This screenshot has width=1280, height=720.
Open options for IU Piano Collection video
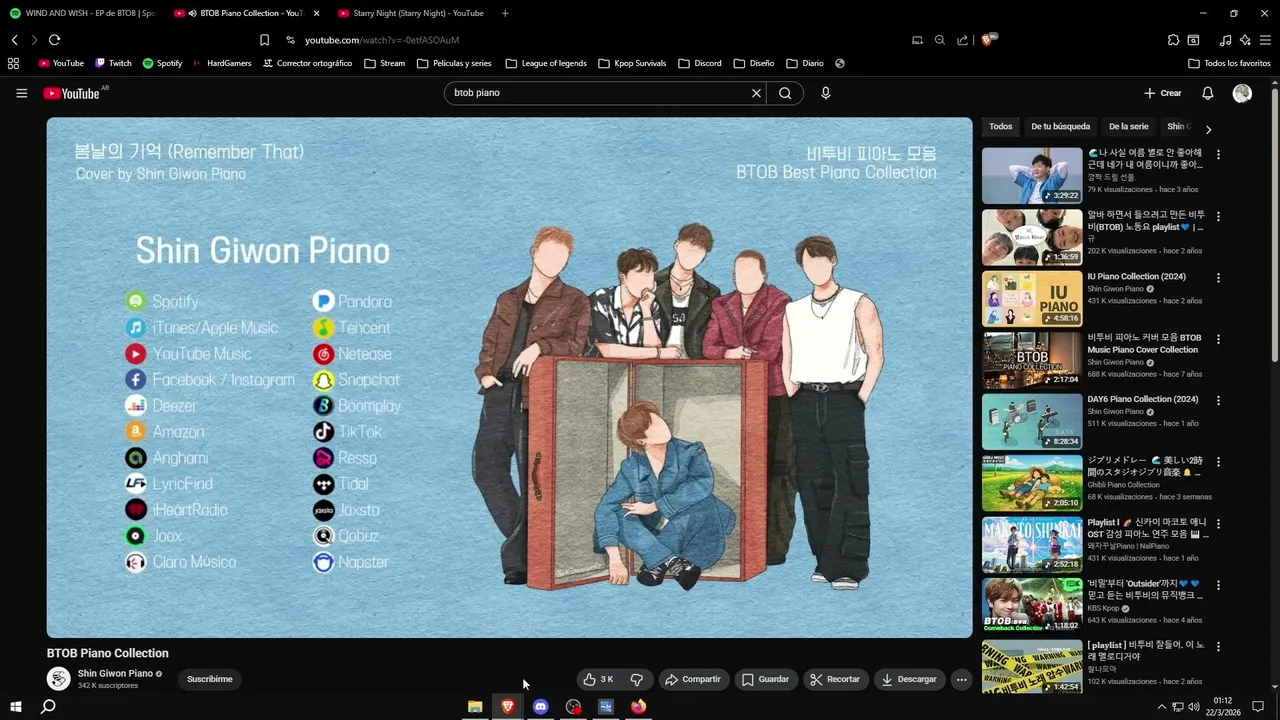[1218, 278]
